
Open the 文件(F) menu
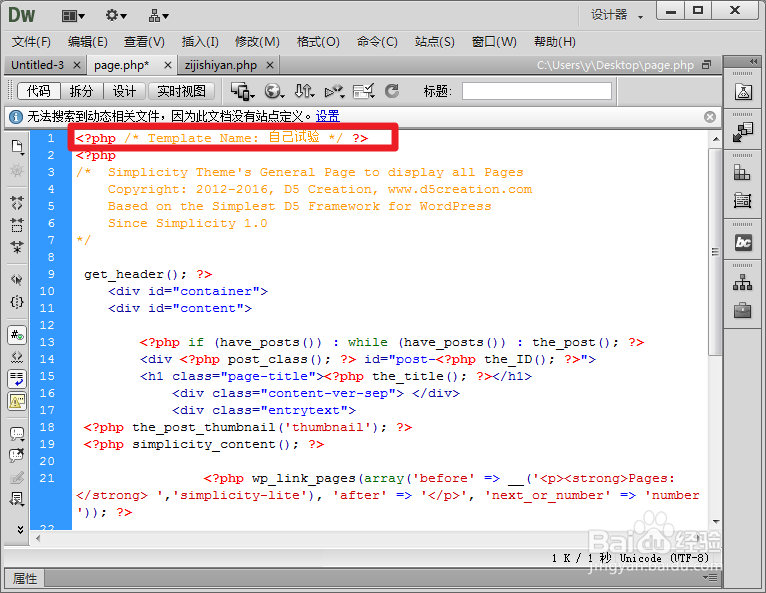coord(31,42)
